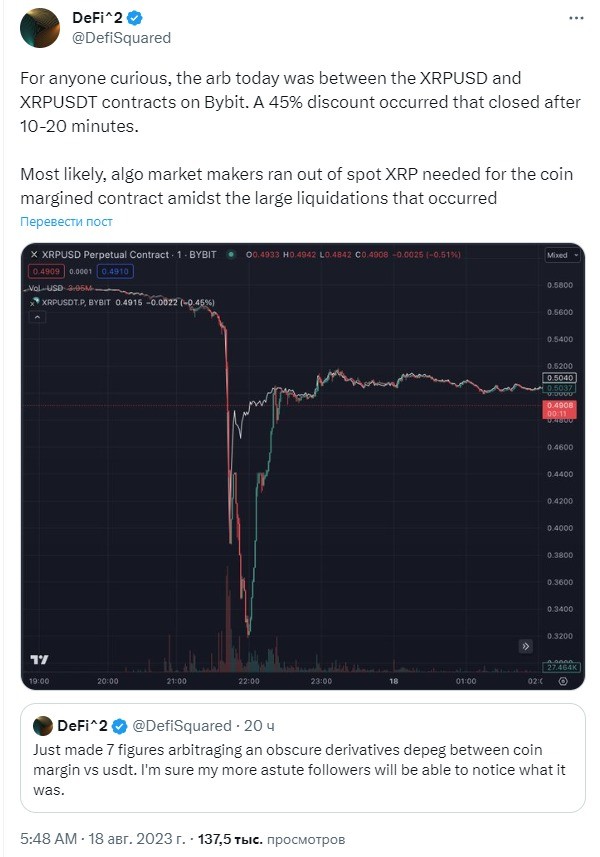Click the 22:00 marker on the time axis
This screenshot has width=600, height=857.
click(x=249, y=681)
